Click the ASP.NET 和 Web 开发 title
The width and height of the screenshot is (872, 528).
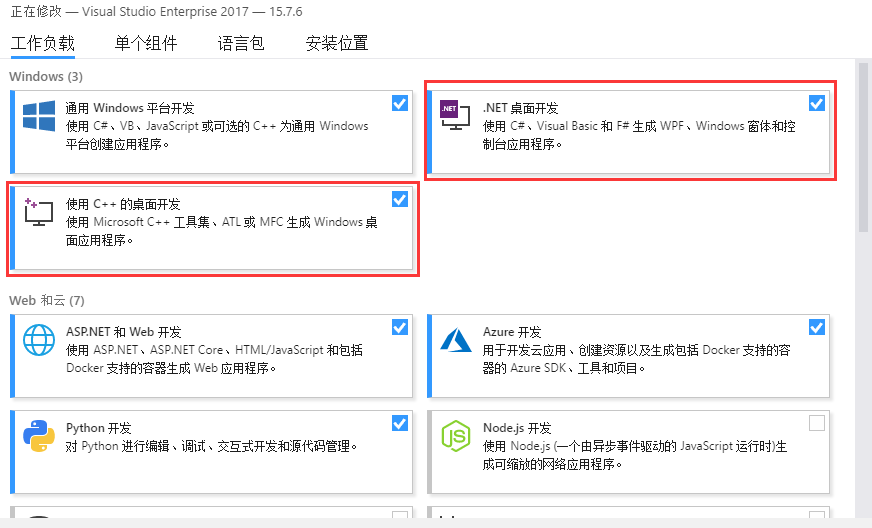point(123,332)
